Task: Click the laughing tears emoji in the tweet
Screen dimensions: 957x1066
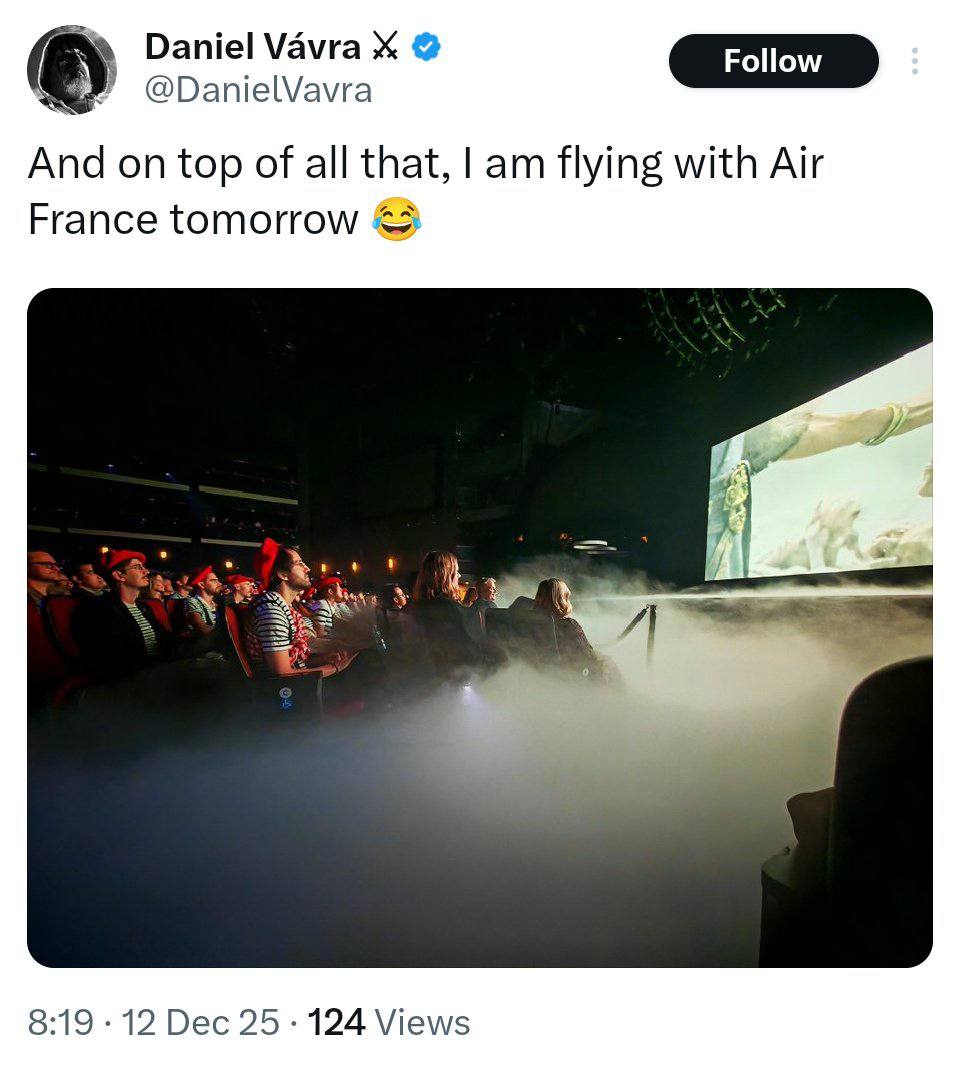Action: click(396, 219)
